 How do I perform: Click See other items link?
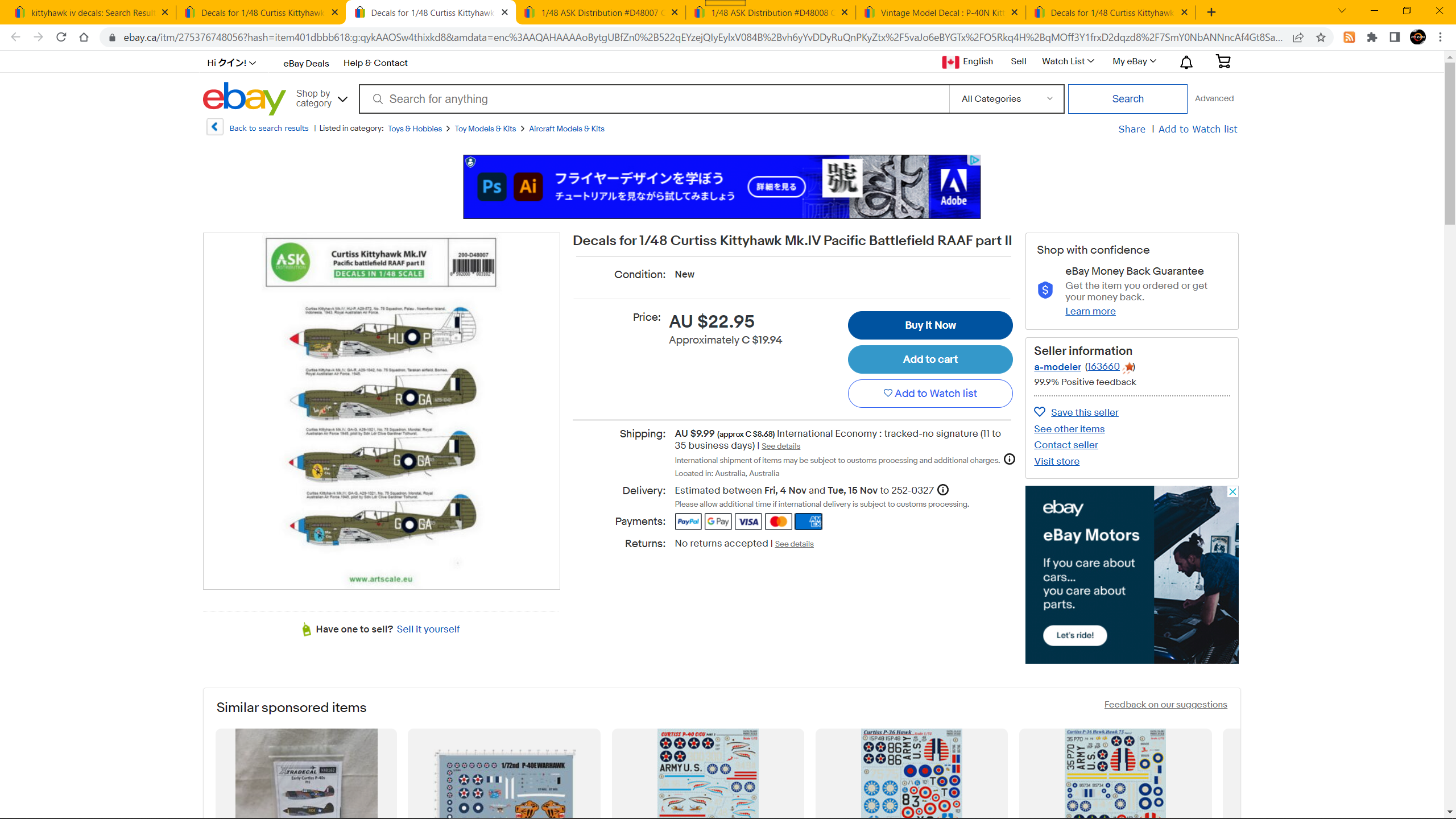click(1069, 429)
